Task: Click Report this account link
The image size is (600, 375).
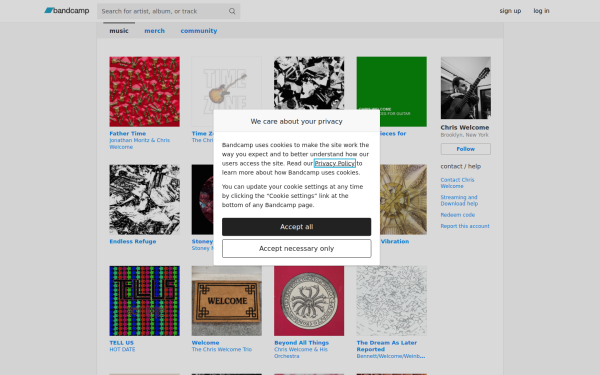Action: [x=465, y=226]
